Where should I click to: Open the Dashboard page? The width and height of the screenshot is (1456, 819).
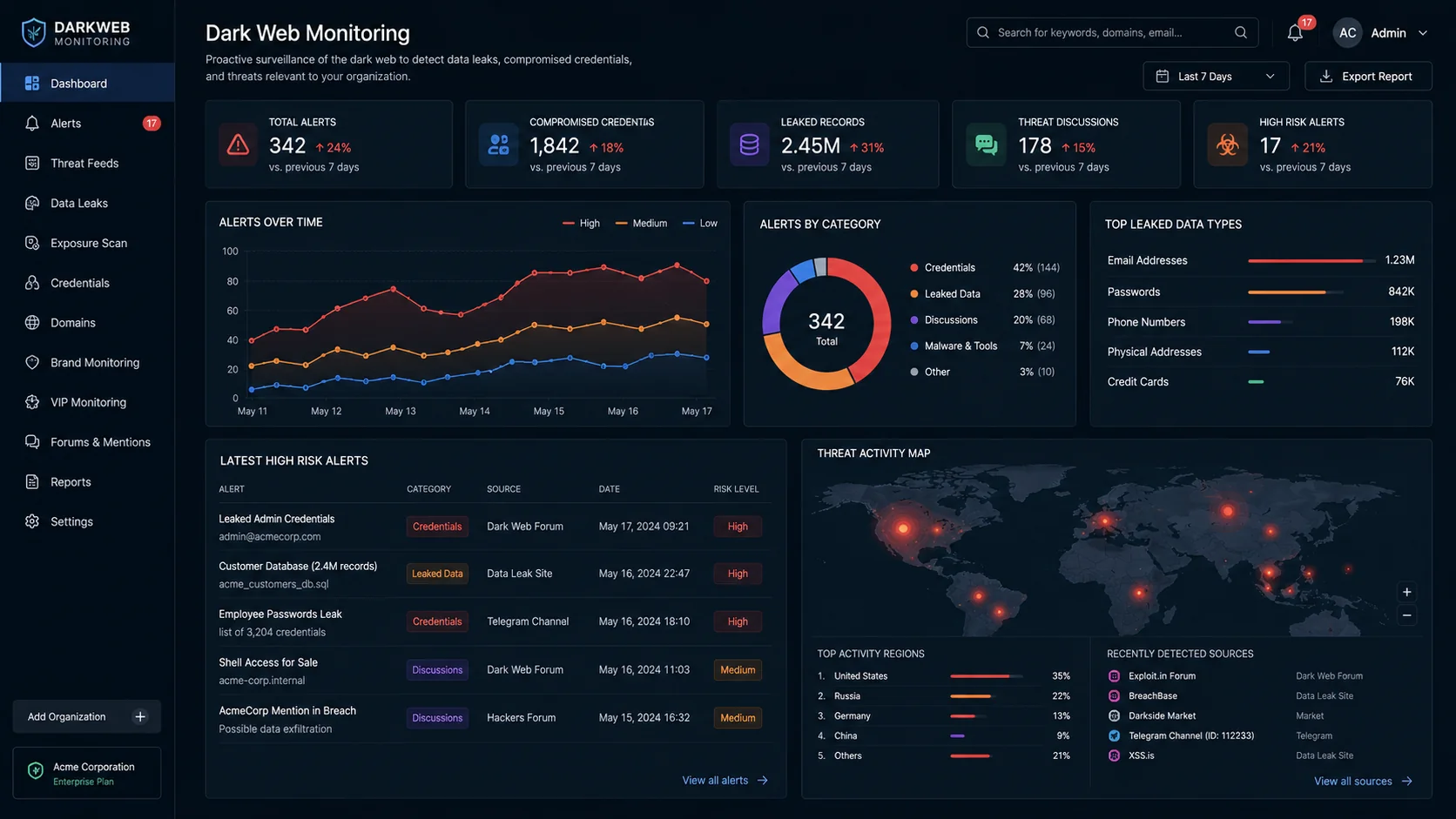[x=87, y=84]
